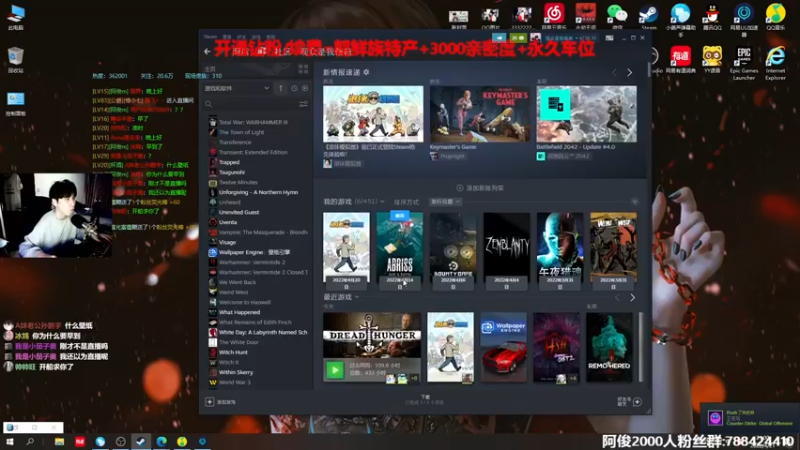Open the Weird West game cover in My Games

pos(613,247)
